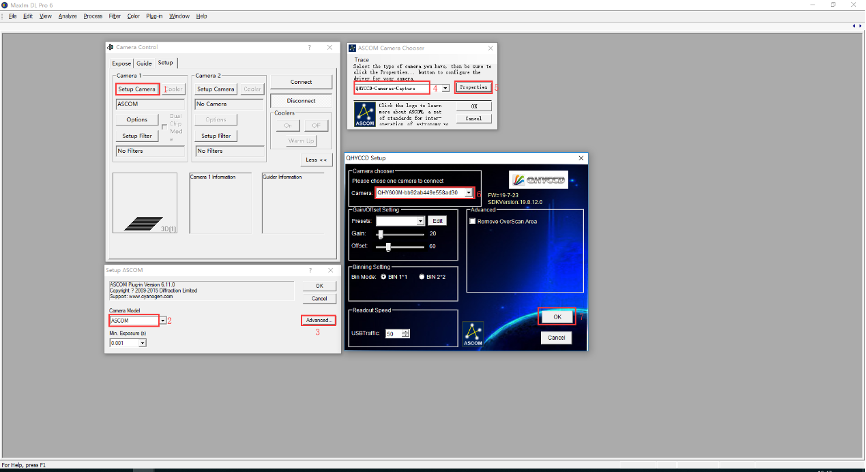Open the Color menu
The height and width of the screenshot is (472, 866).
[x=134, y=17]
